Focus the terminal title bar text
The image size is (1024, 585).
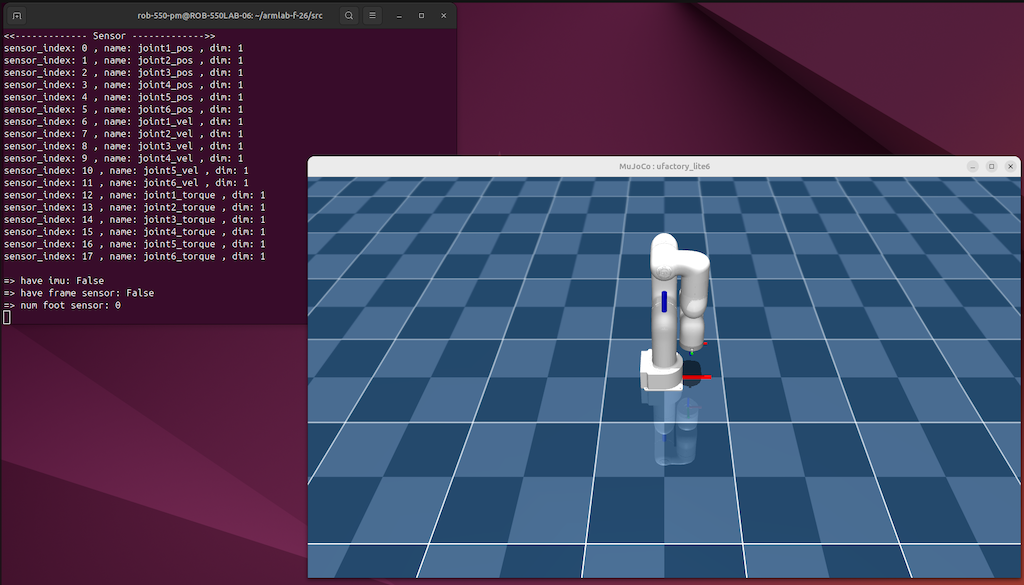click(x=230, y=16)
